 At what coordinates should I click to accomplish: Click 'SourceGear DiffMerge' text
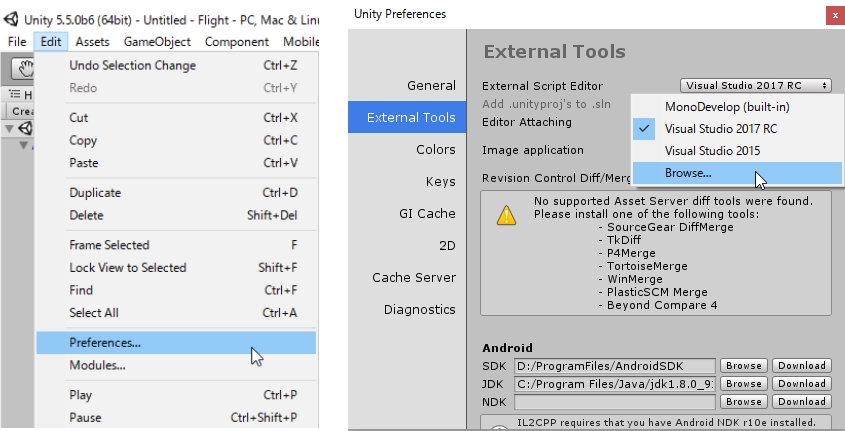670,227
